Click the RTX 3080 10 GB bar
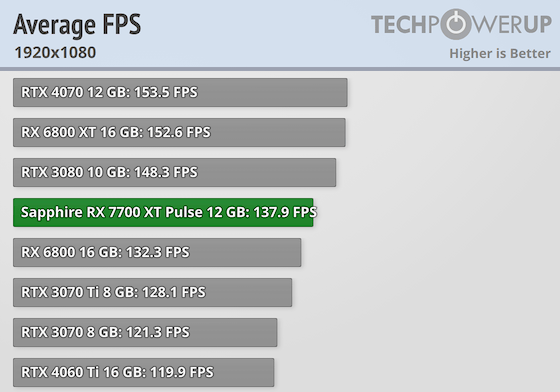Image resolution: width=560 pixels, height=392 pixels. click(175, 172)
